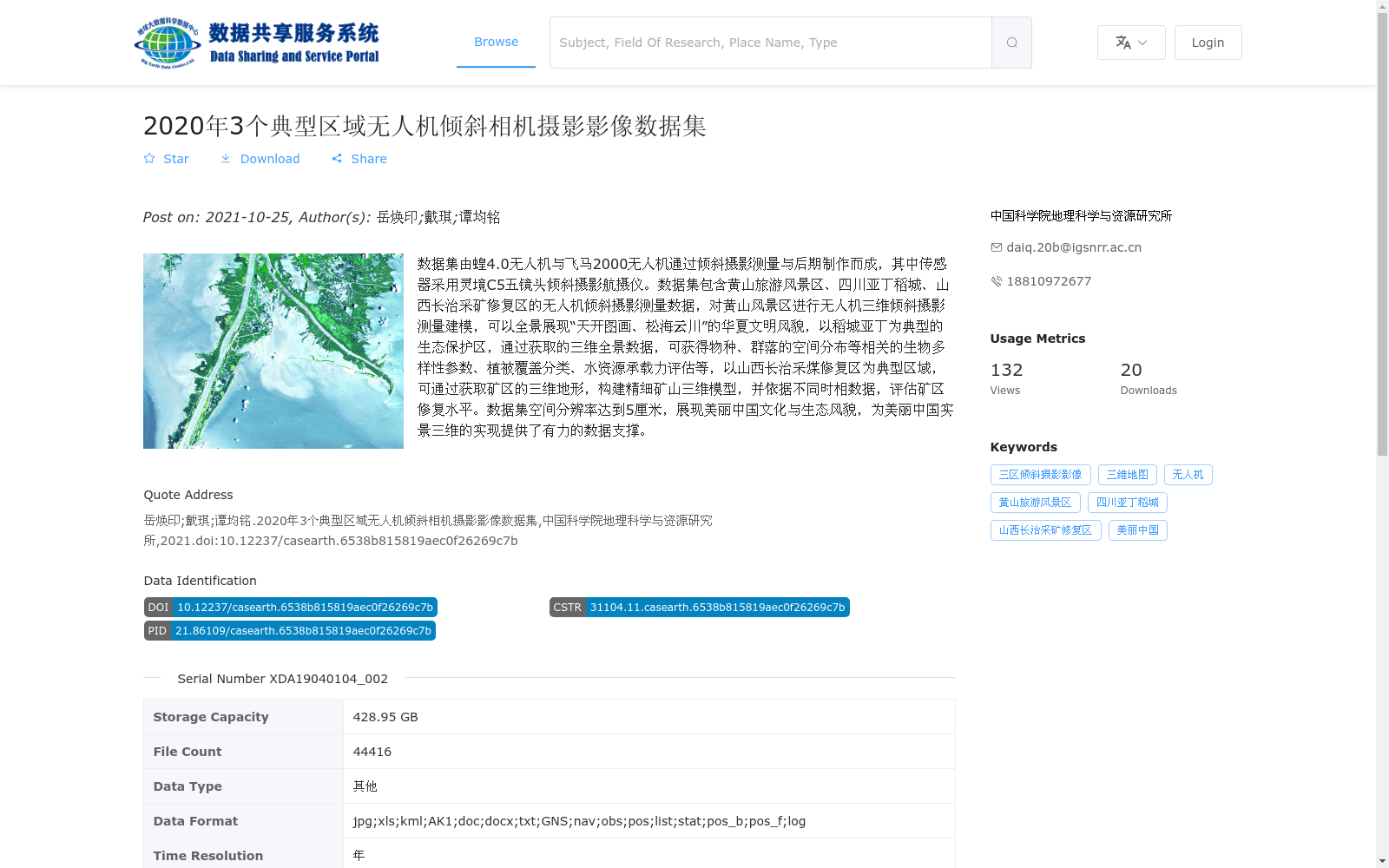Image resolution: width=1389 pixels, height=868 pixels.
Task: Click the envelope icon beside the email
Action: 996,247
